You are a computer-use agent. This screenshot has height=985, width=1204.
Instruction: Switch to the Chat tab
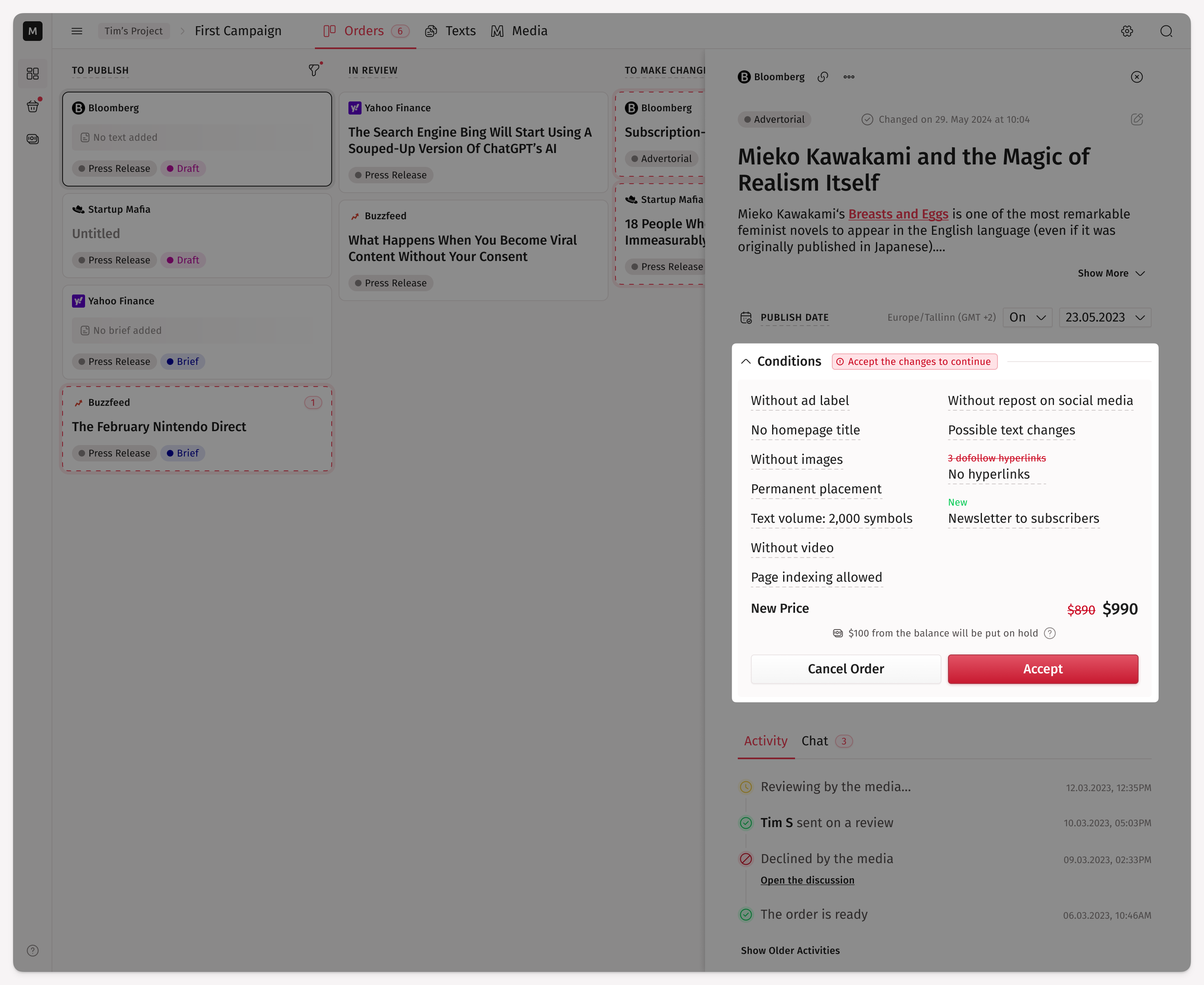click(814, 741)
